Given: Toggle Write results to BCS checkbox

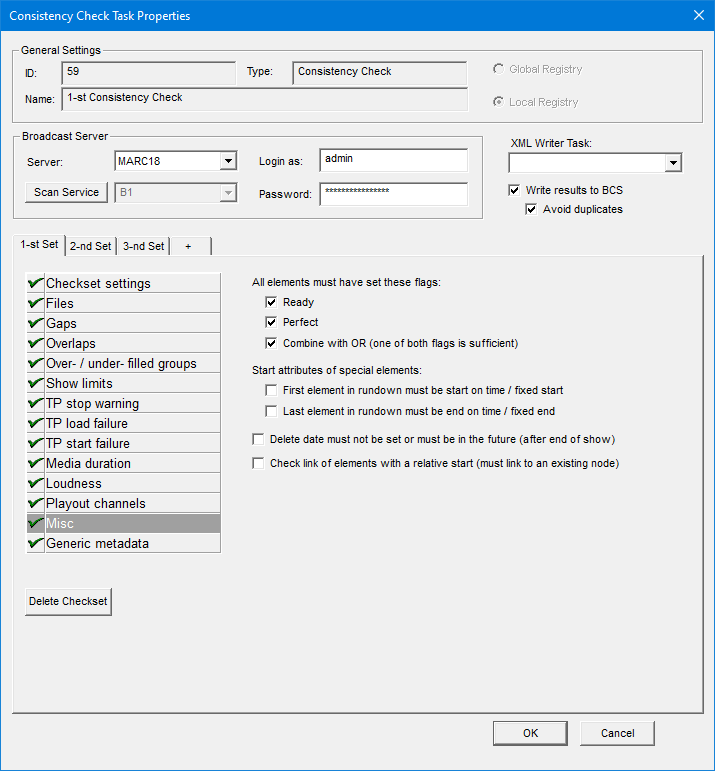Looking at the screenshot, I should pyautogui.click(x=515, y=190).
